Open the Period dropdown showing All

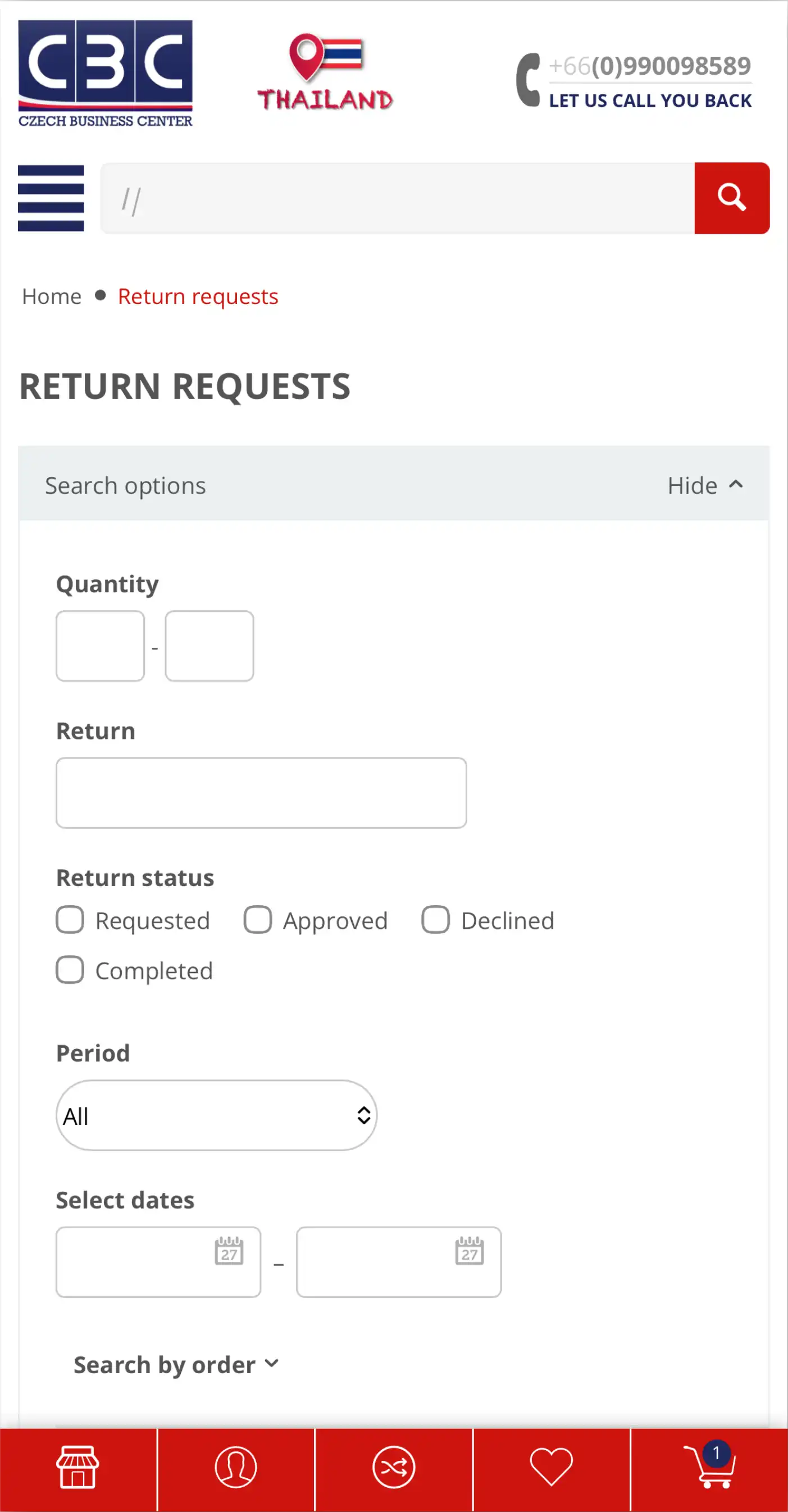[216, 1115]
